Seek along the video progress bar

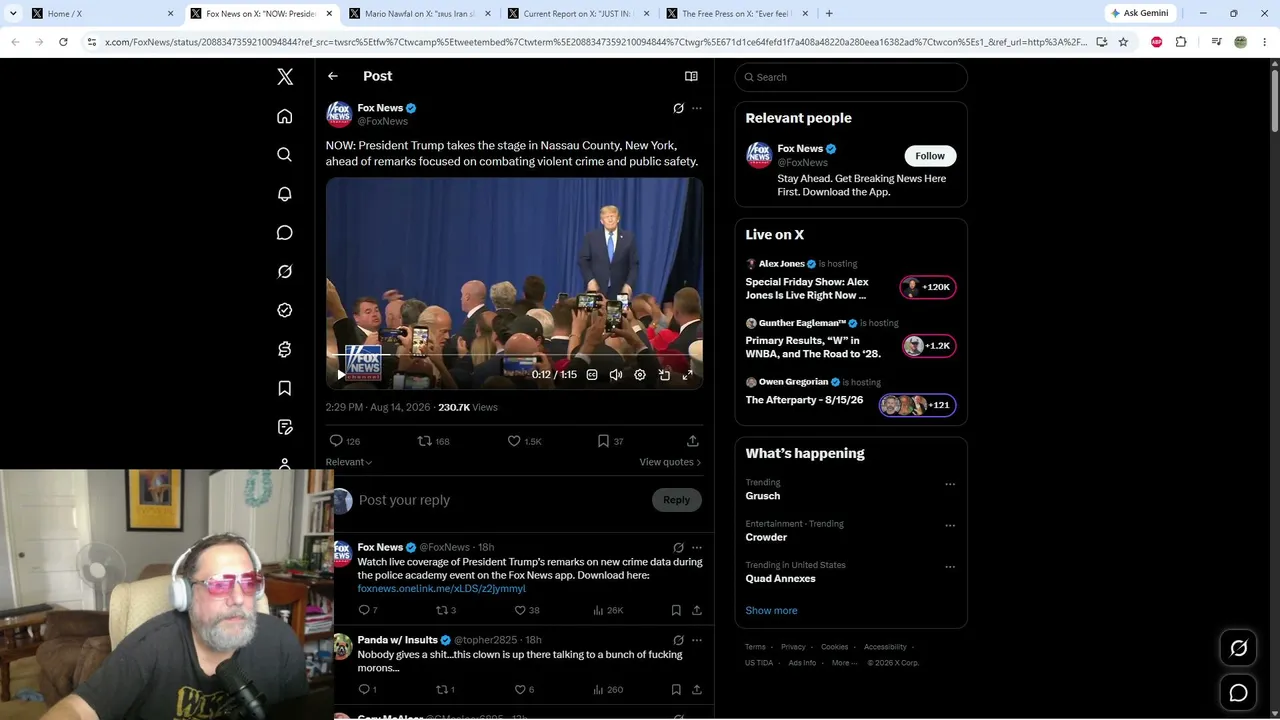[x=514, y=355]
